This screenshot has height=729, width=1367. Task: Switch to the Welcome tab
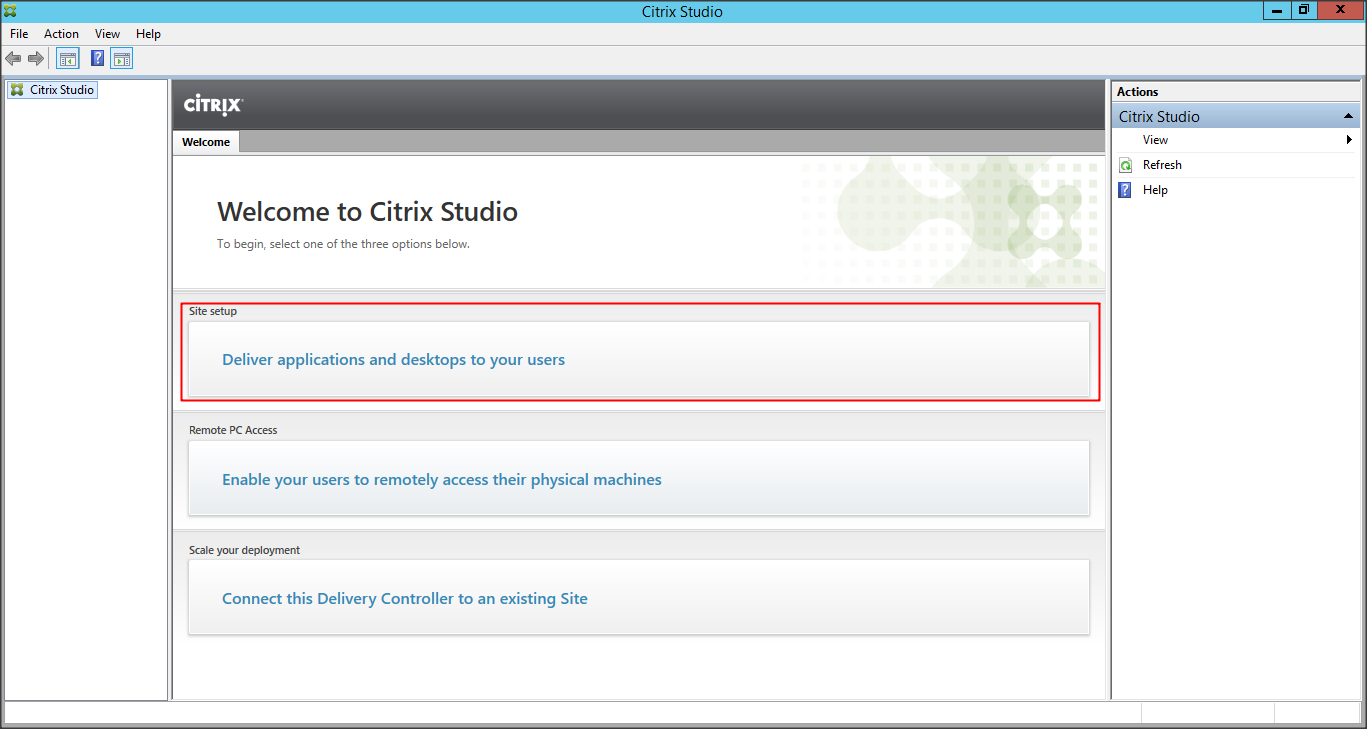pyautogui.click(x=206, y=142)
